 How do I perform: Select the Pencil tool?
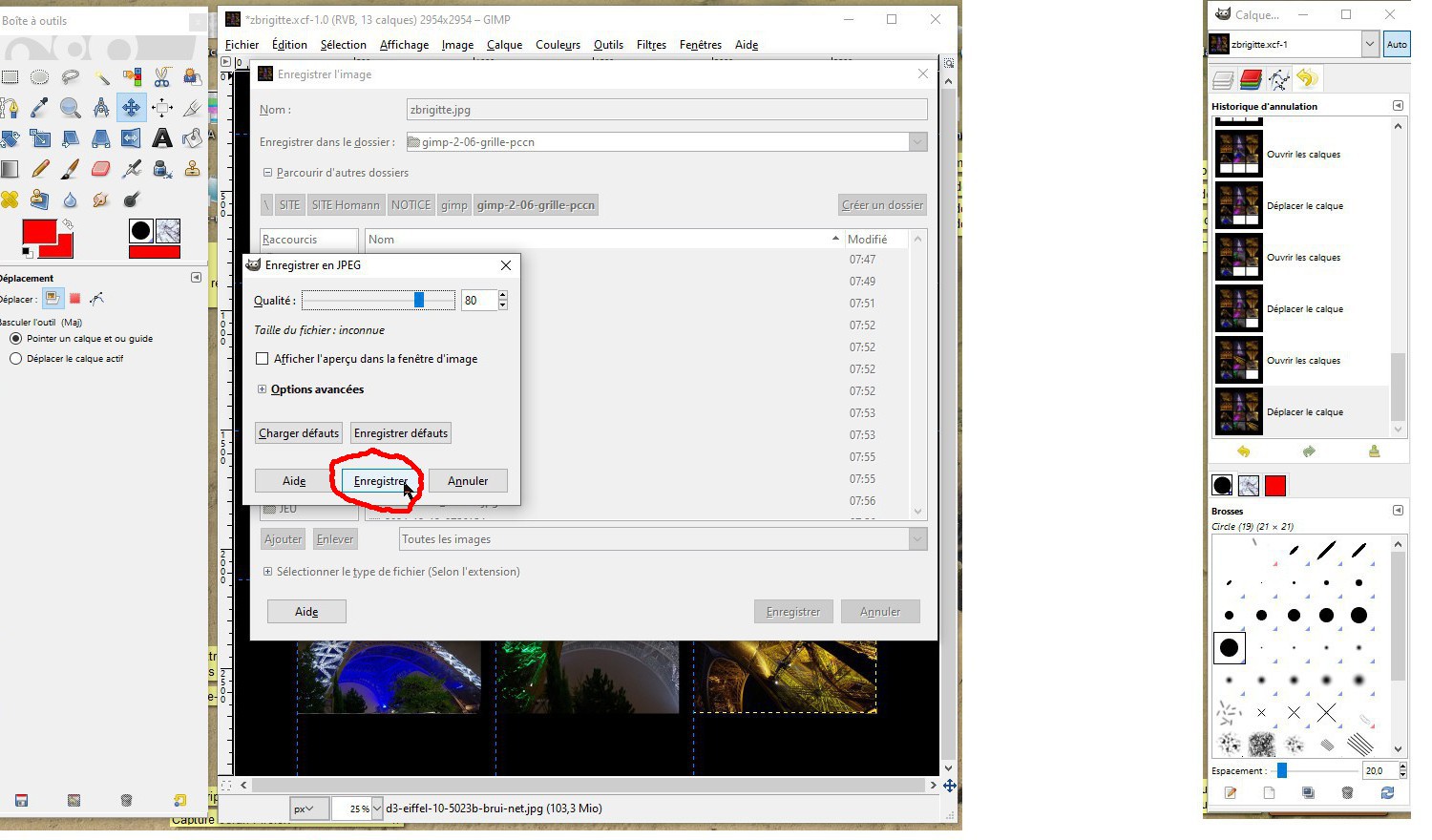tap(40, 169)
